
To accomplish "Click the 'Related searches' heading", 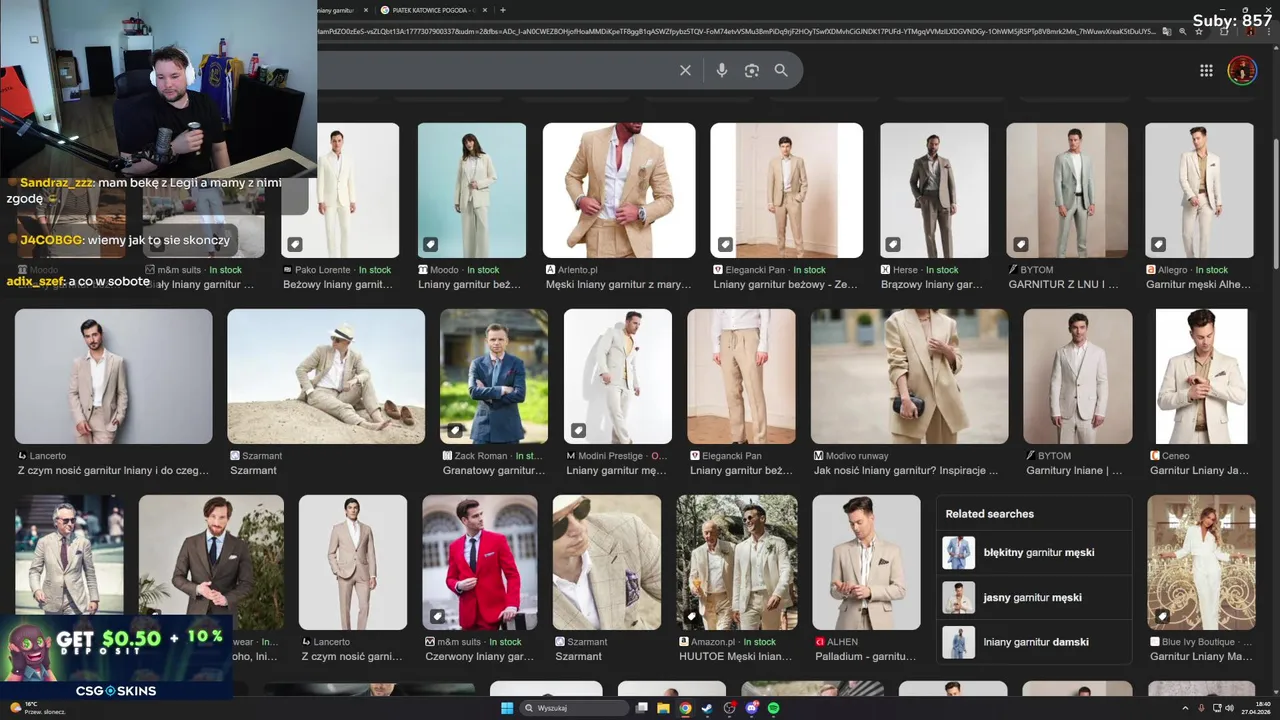I will [990, 514].
